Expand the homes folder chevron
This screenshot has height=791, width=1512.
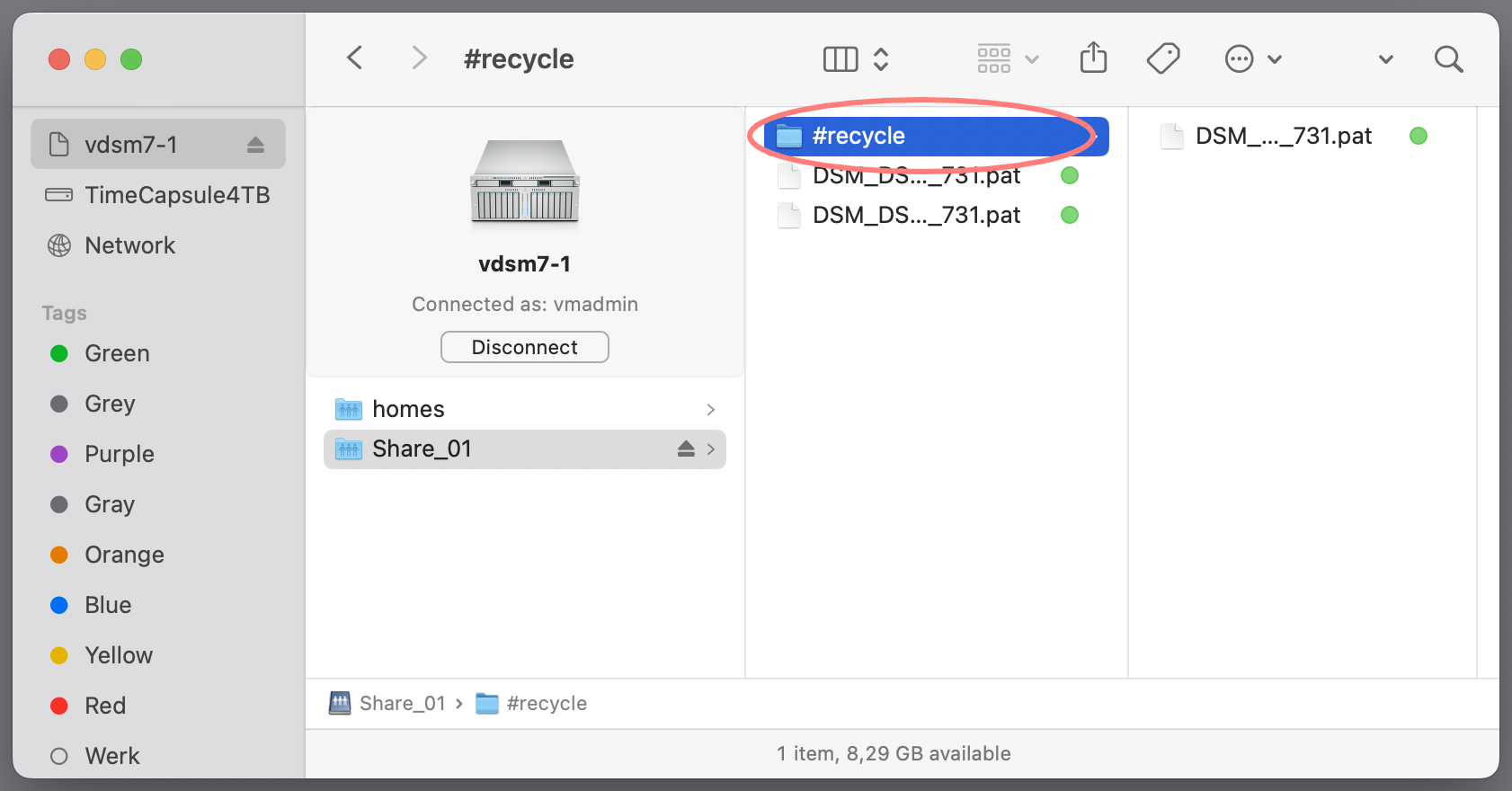[x=710, y=410]
